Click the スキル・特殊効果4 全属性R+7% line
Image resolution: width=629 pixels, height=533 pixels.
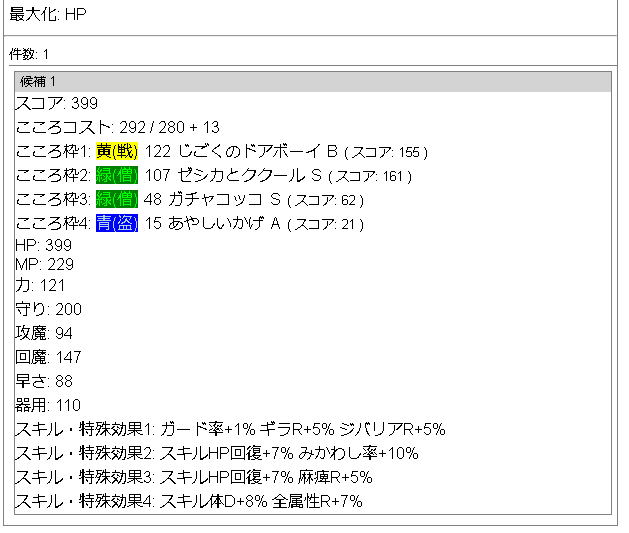point(189,501)
